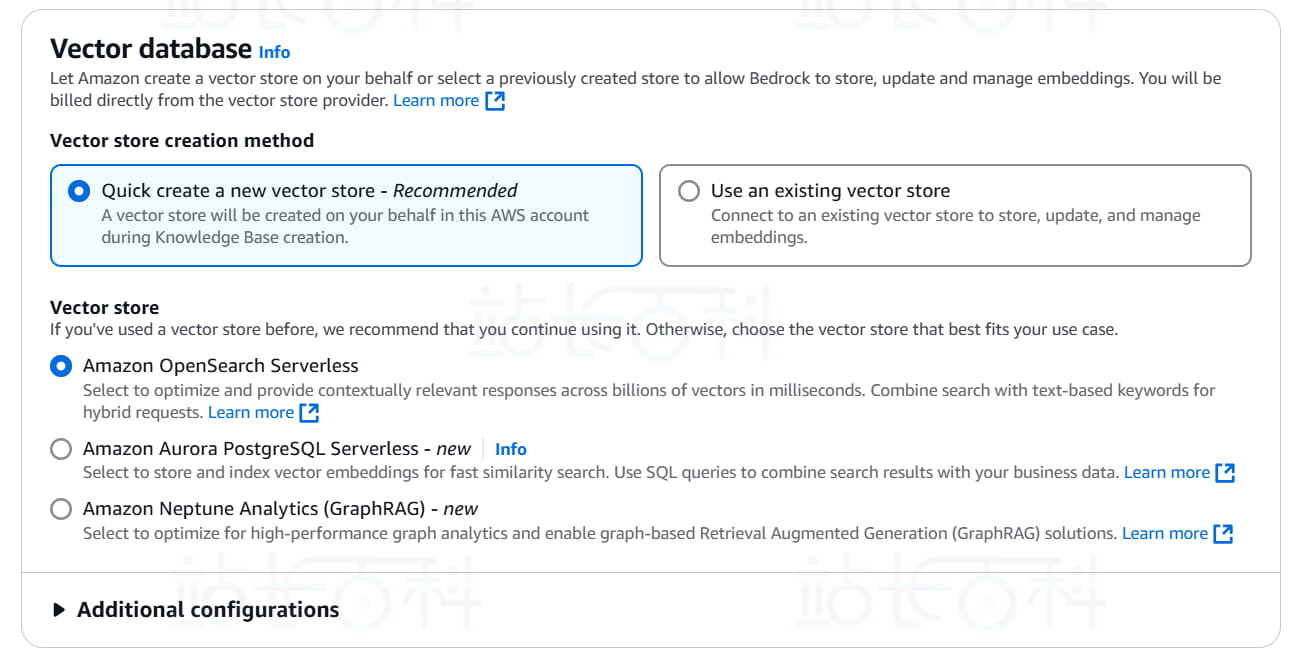Click external link icon on Neptune Analytics row
Screen dimensions: 1293x662
pyautogui.click(x=1223, y=534)
